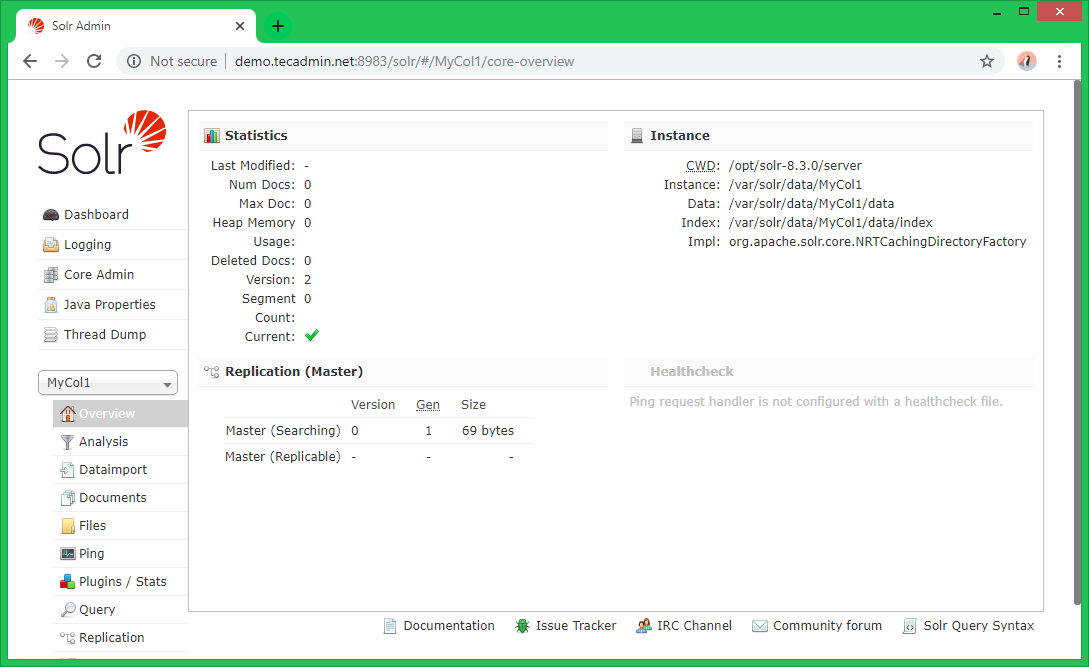Click the Documents icon
The image size is (1089, 667).
pyautogui.click(x=67, y=497)
